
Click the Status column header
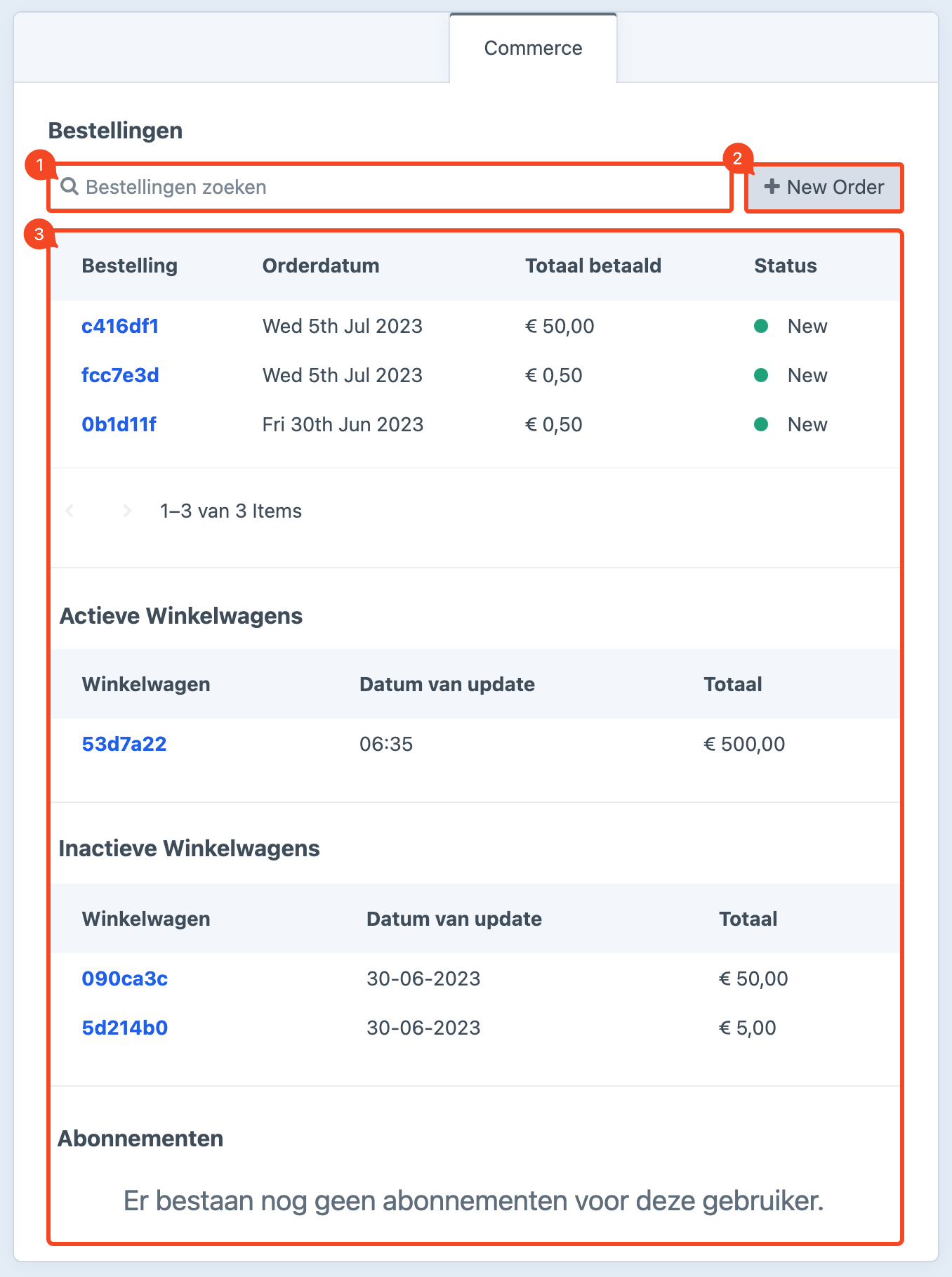(x=785, y=266)
